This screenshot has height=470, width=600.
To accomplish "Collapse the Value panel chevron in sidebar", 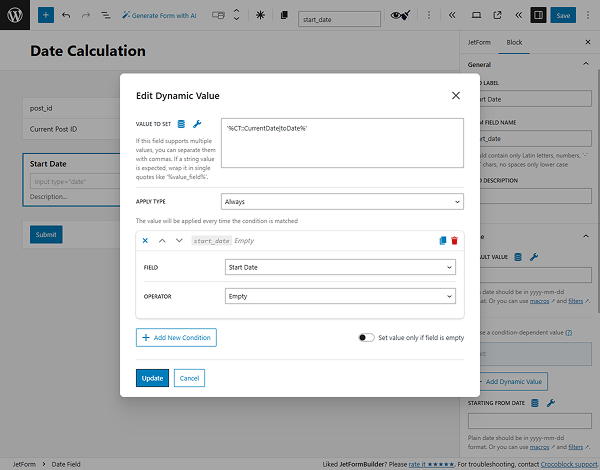I will tap(585, 236).
